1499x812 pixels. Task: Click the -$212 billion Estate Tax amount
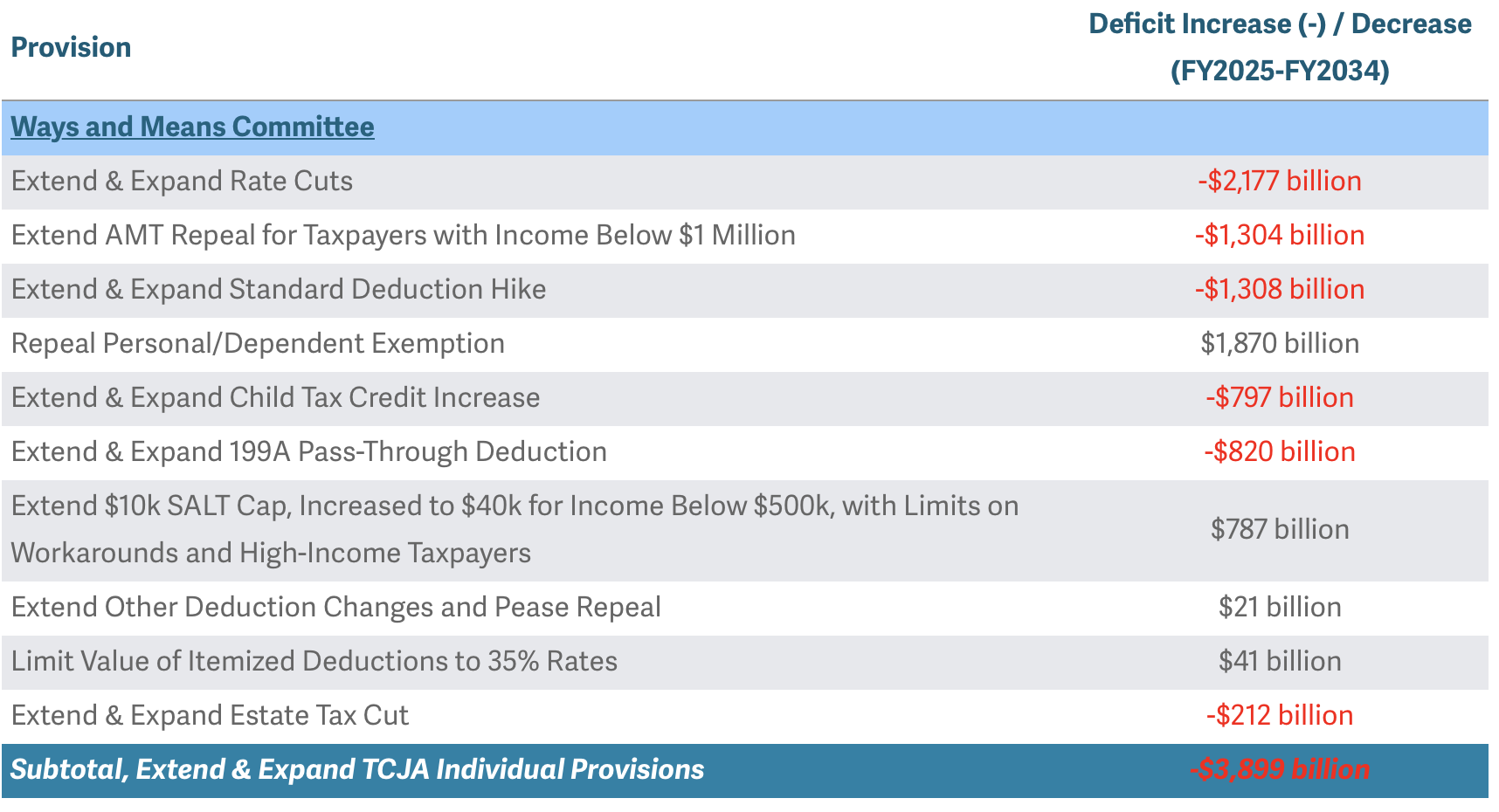coord(1279,716)
